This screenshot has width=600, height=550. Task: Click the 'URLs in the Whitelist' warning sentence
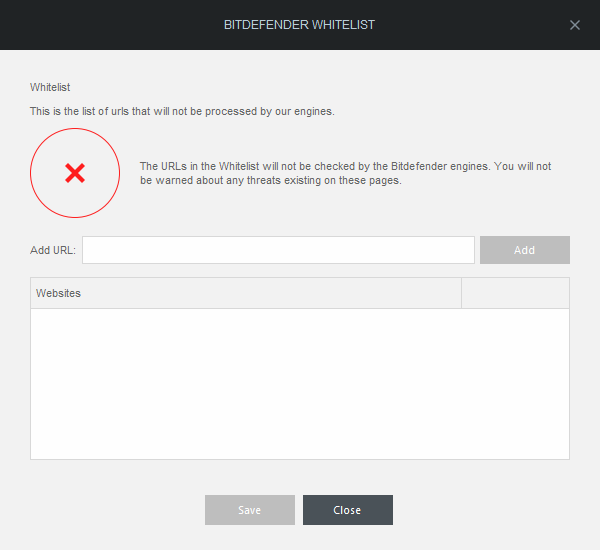[x=345, y=167]
